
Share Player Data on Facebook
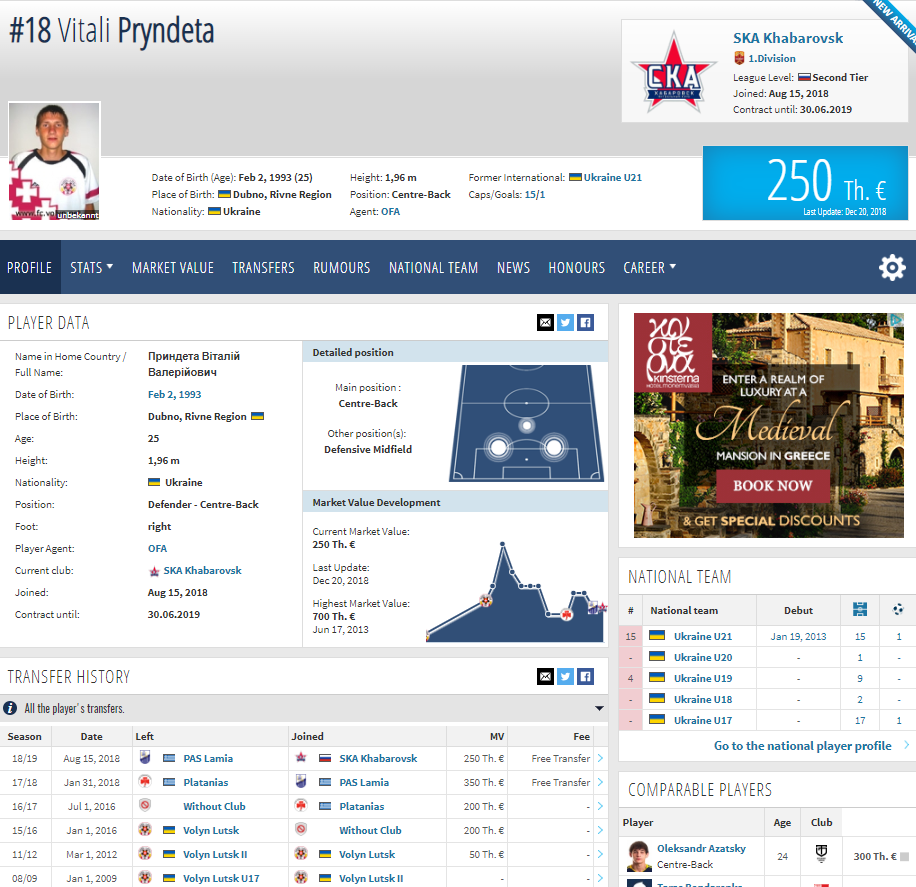click(x=585, y=323)
